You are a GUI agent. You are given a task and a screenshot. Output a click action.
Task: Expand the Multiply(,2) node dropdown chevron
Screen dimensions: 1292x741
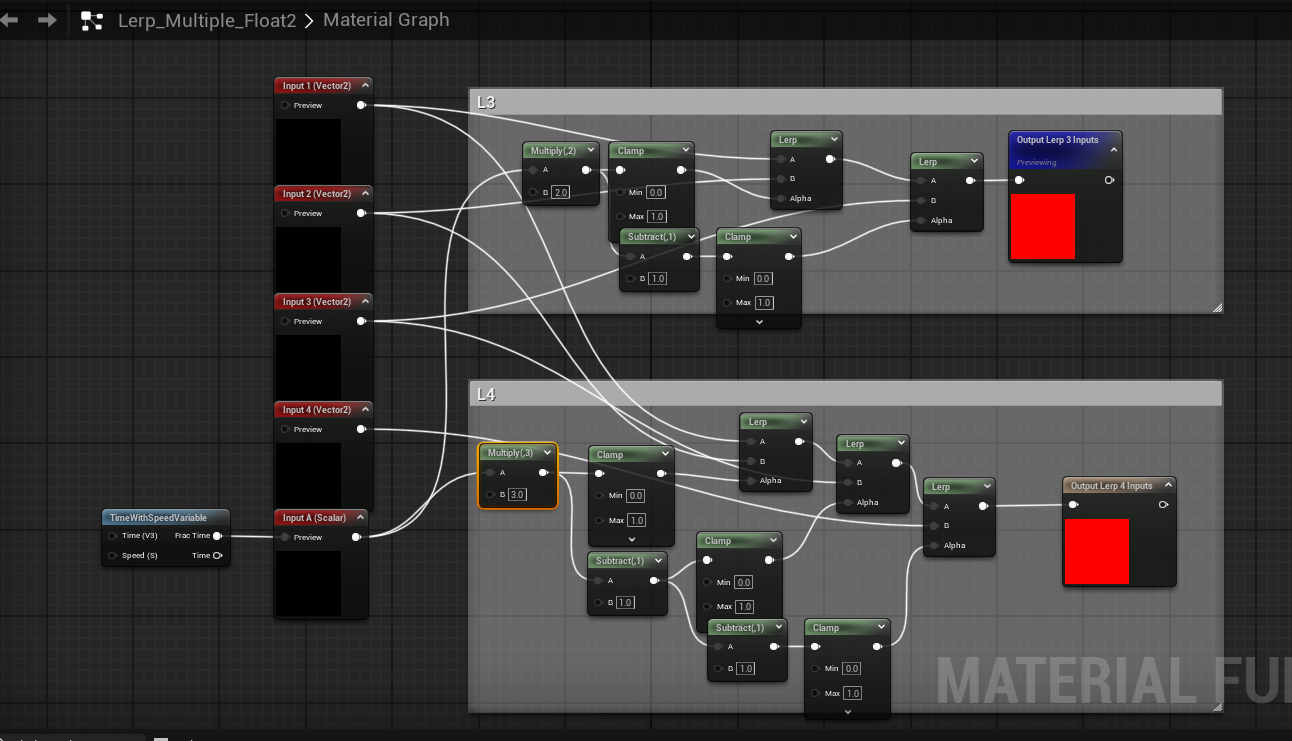coord(598,151)
